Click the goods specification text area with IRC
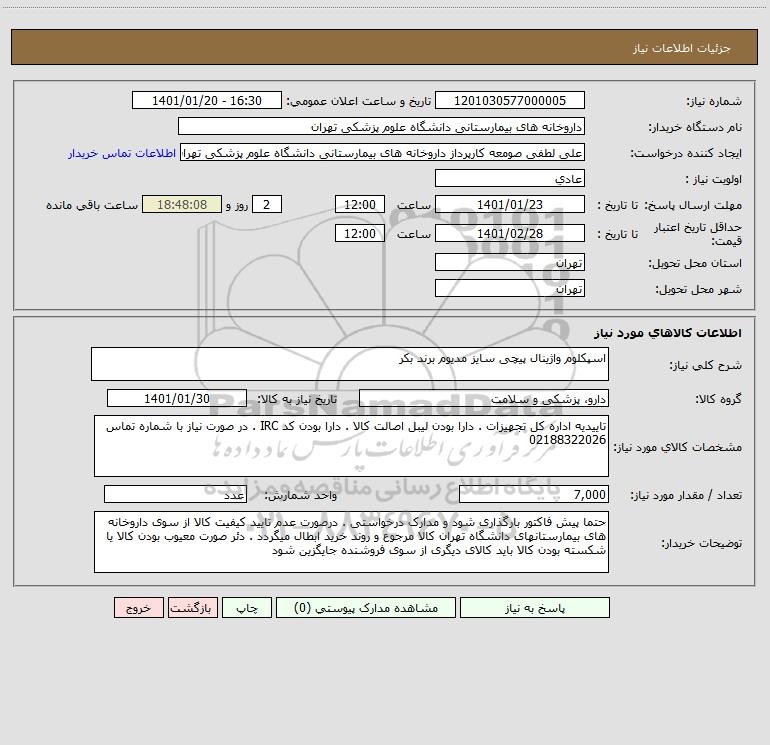The height and width of the screenshot is (745, 770). 351,446
